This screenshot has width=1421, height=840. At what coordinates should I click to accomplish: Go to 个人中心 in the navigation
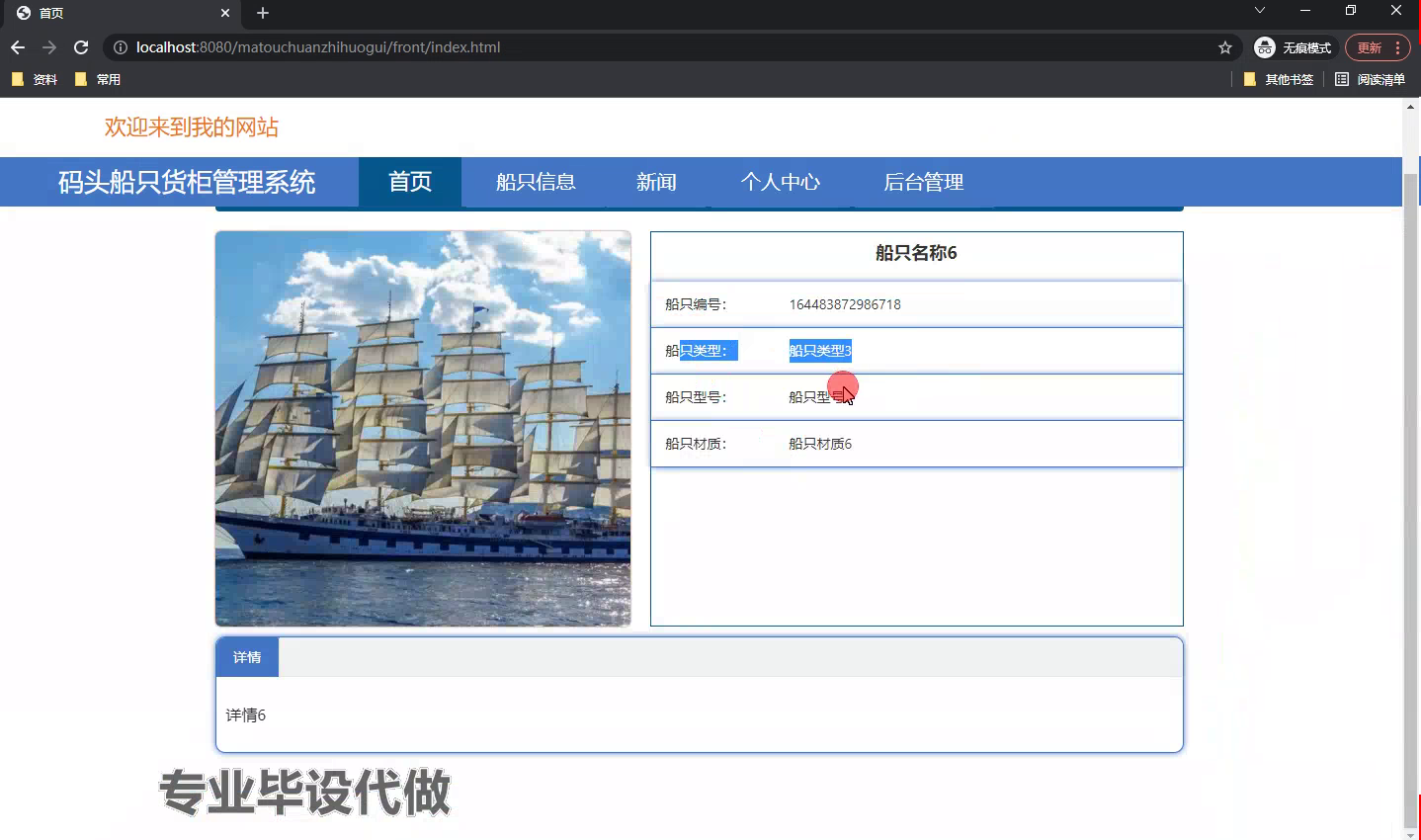point(781,182)
